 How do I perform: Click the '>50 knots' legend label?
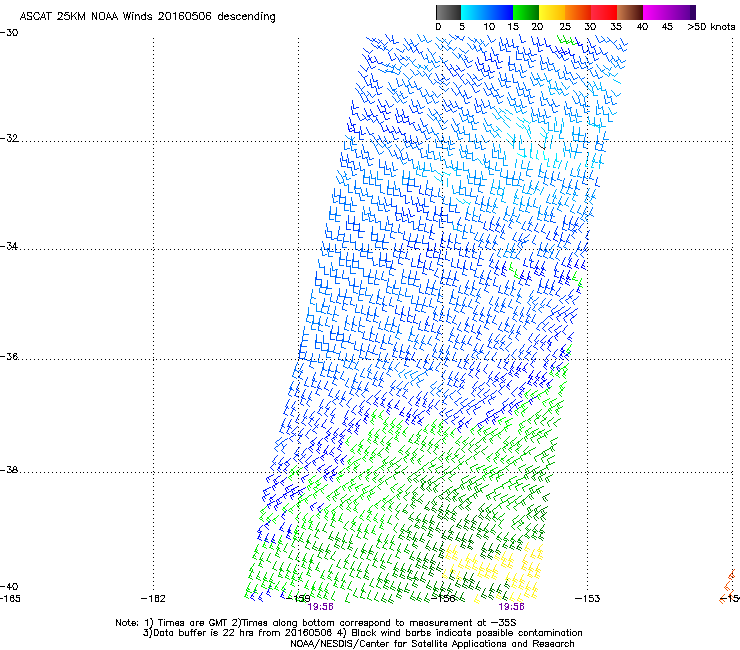pos(711,27)
